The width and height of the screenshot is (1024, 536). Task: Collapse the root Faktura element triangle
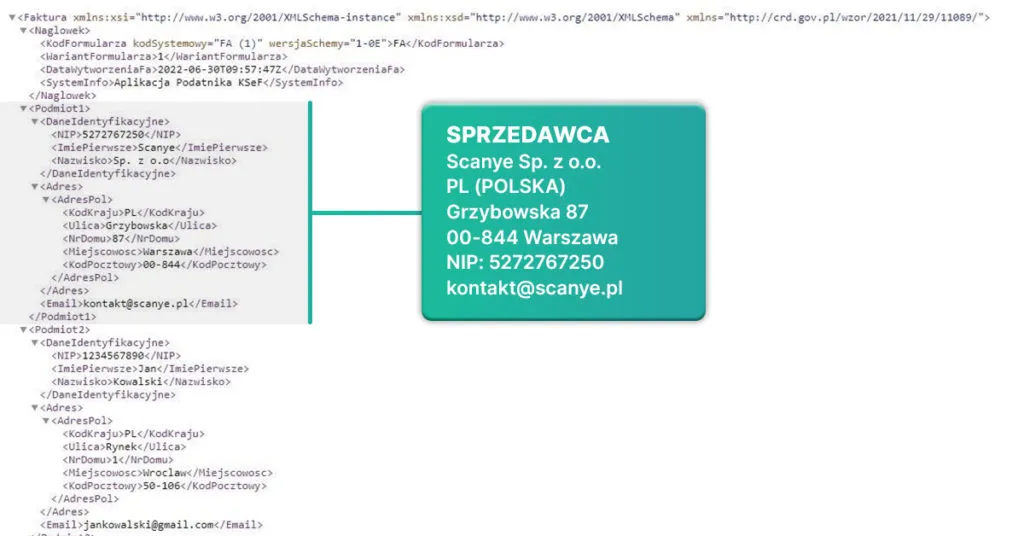click(12, 18)
